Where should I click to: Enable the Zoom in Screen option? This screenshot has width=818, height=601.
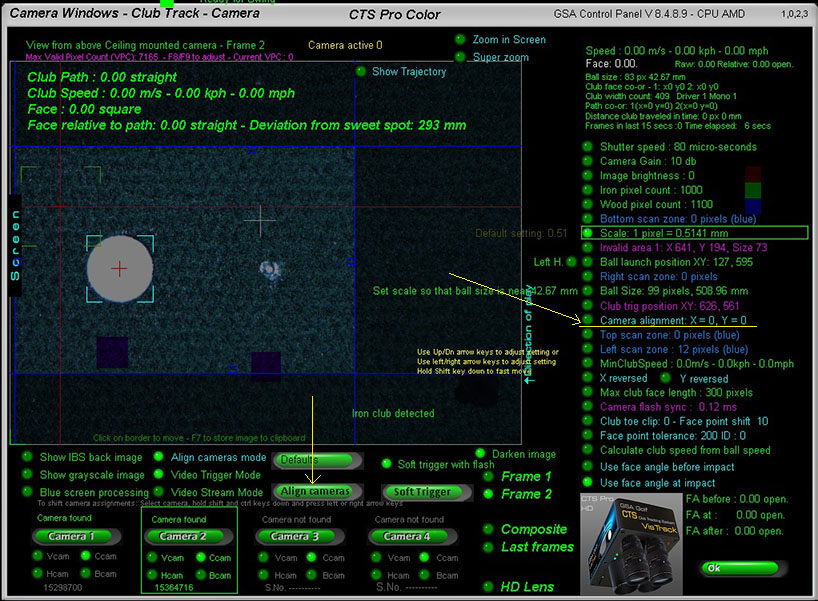pyautogui.click(x=460, y=40)
